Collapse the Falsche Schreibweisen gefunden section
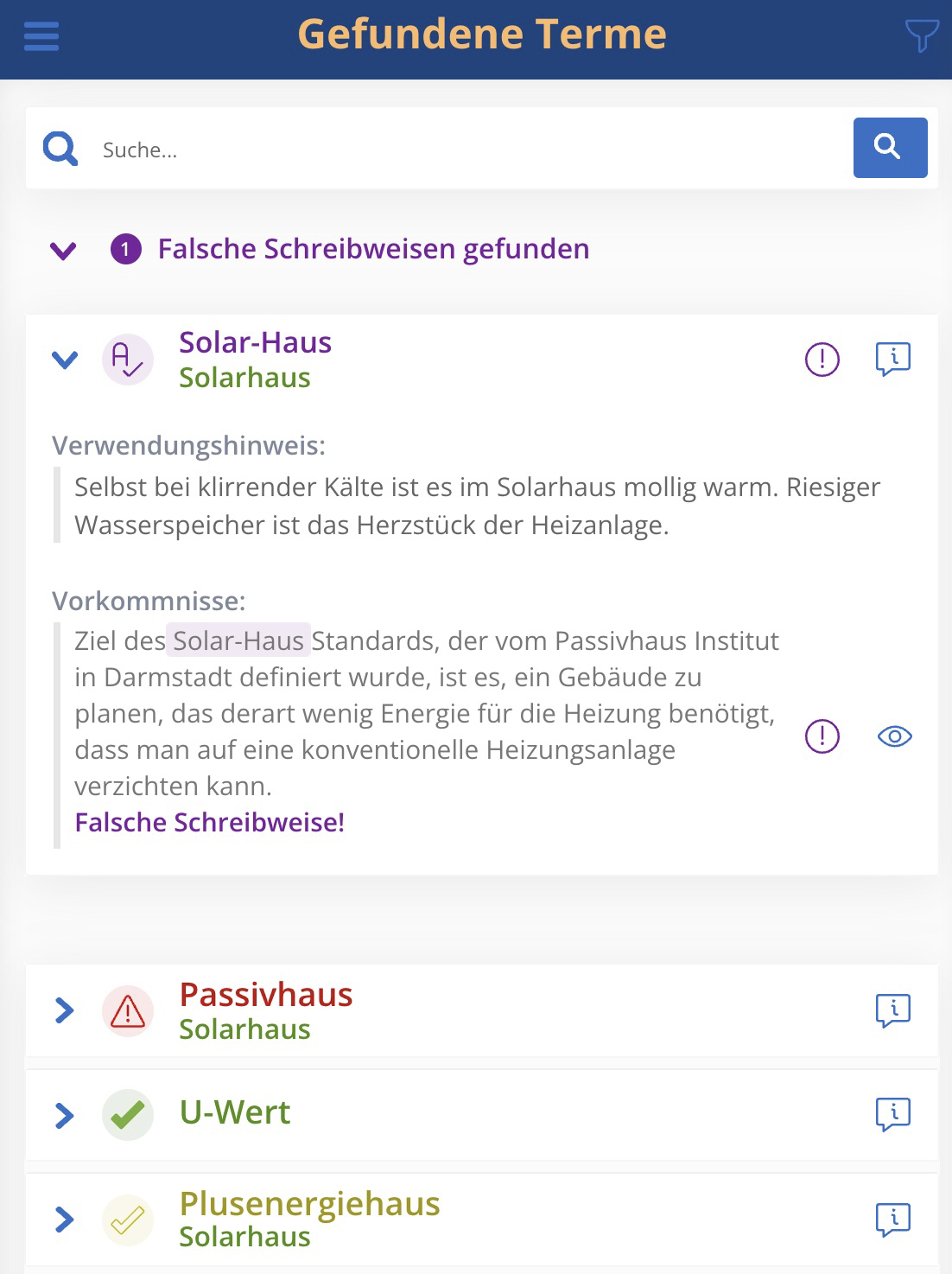The height and width of the screenshot is (1274, 952). (63, 251)
